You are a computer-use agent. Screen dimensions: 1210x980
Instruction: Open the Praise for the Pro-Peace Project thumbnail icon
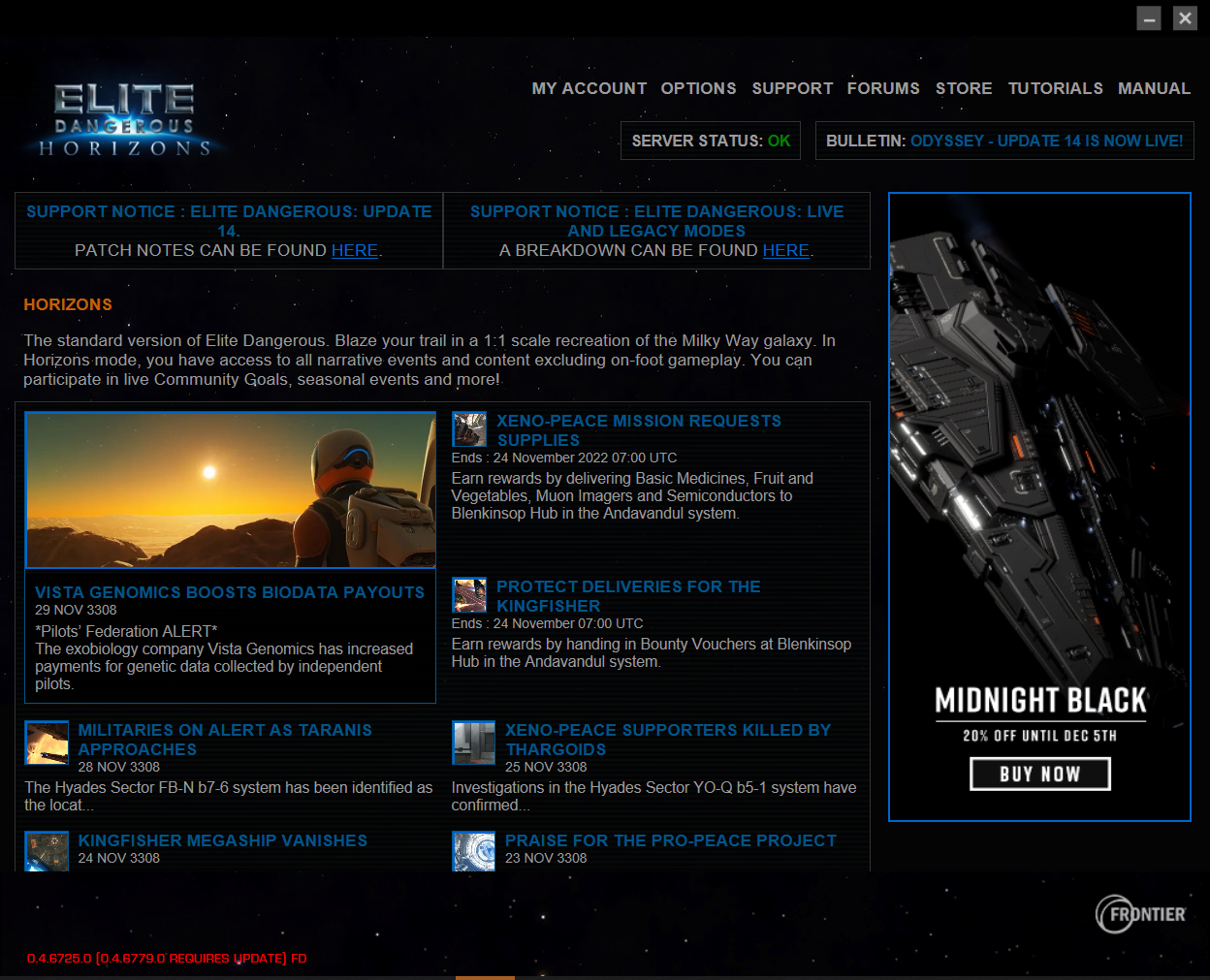(474, 851)
